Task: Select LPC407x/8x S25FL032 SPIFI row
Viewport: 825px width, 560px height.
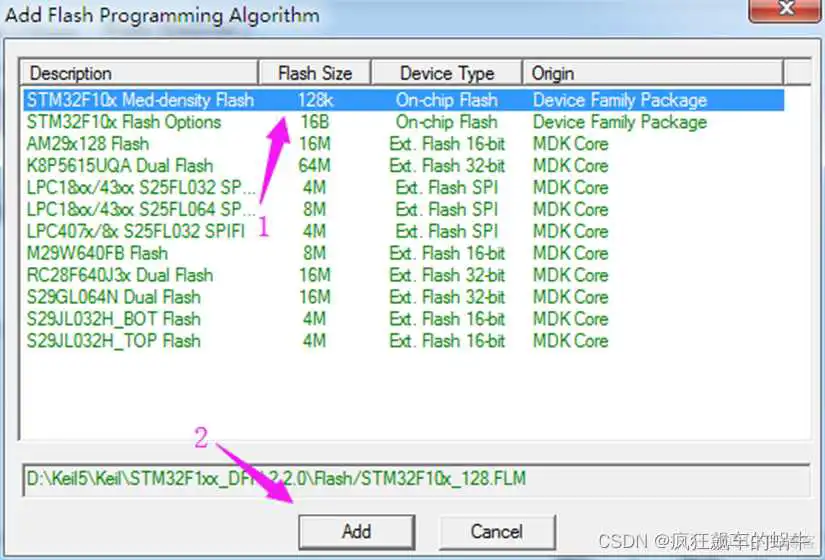Action: click(x=125, y=232)
